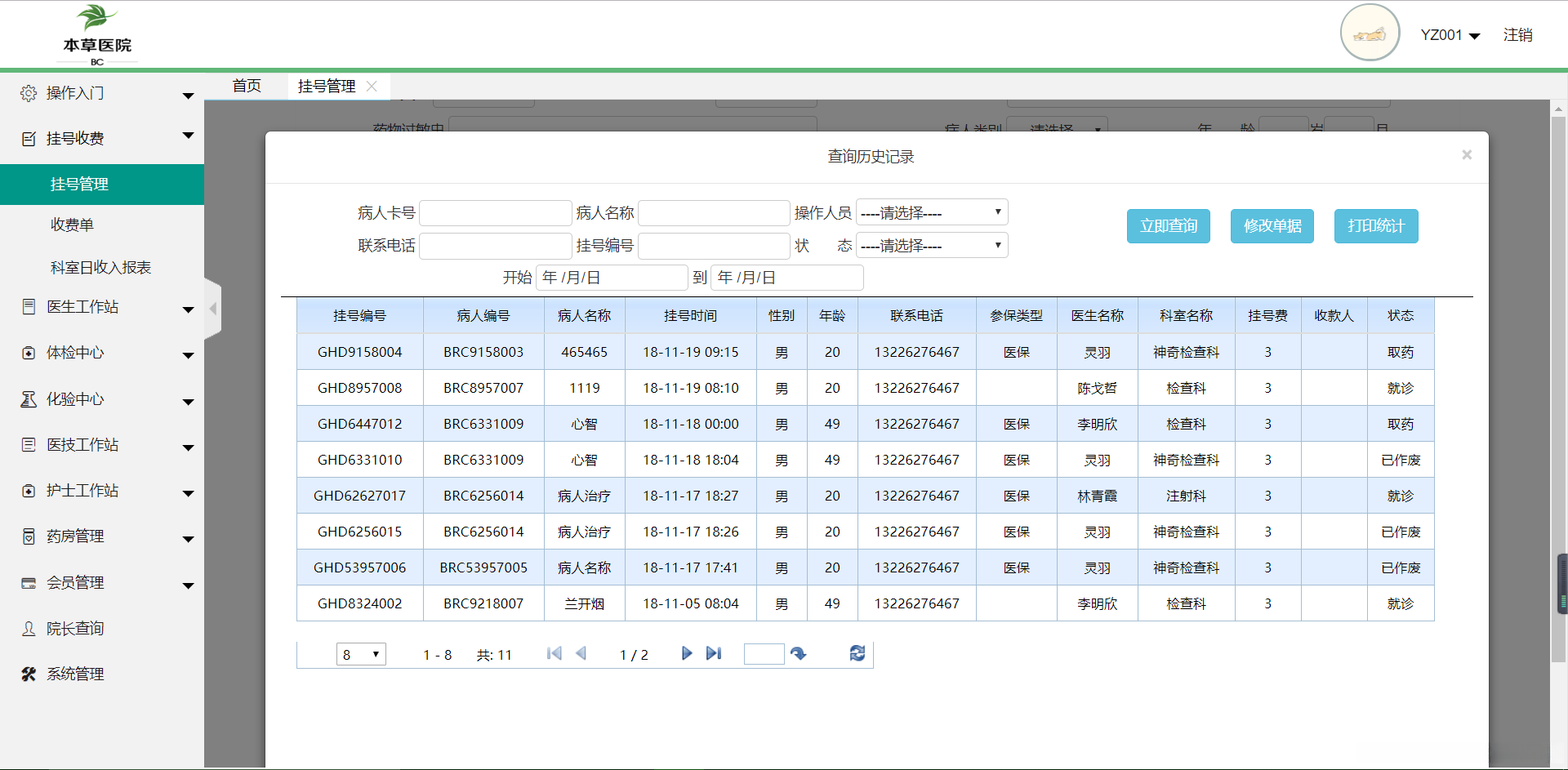Switch to the 首页 tab
Viewport: 1568px width, 770px height.
point(247,86)
